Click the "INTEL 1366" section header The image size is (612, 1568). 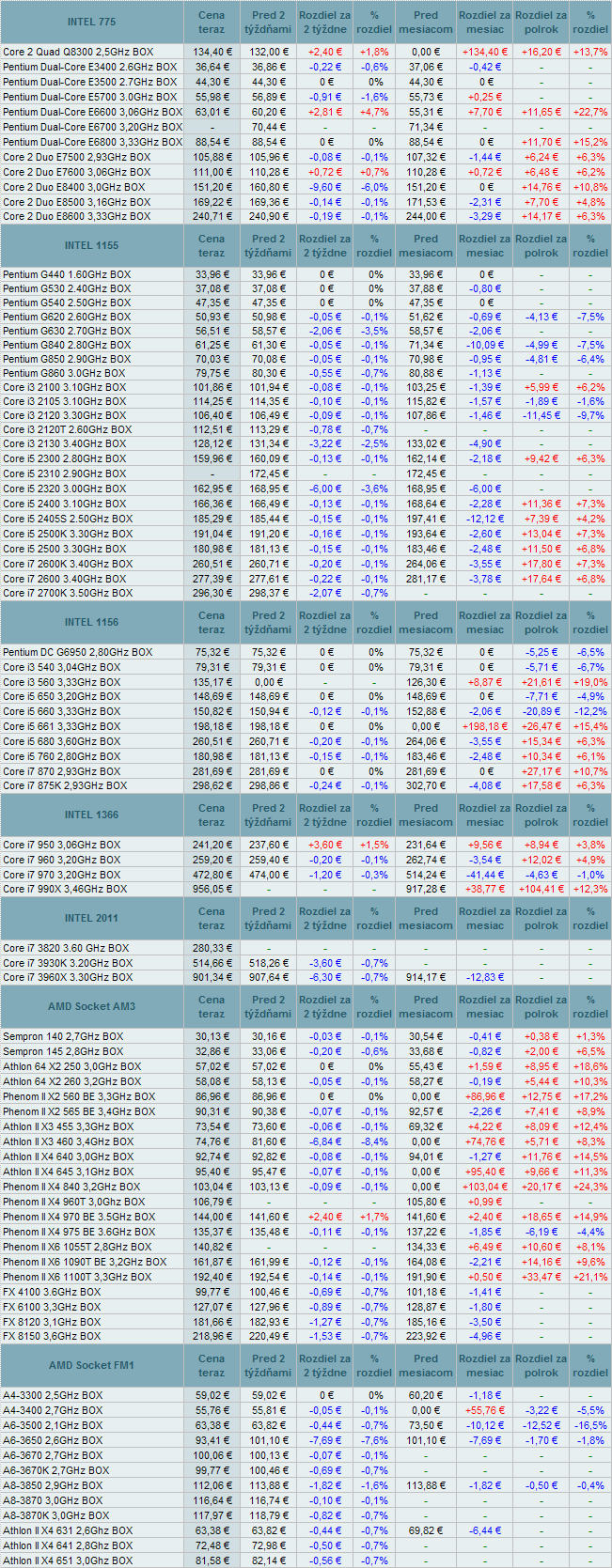pyautogui.click(x=92, y=815)
